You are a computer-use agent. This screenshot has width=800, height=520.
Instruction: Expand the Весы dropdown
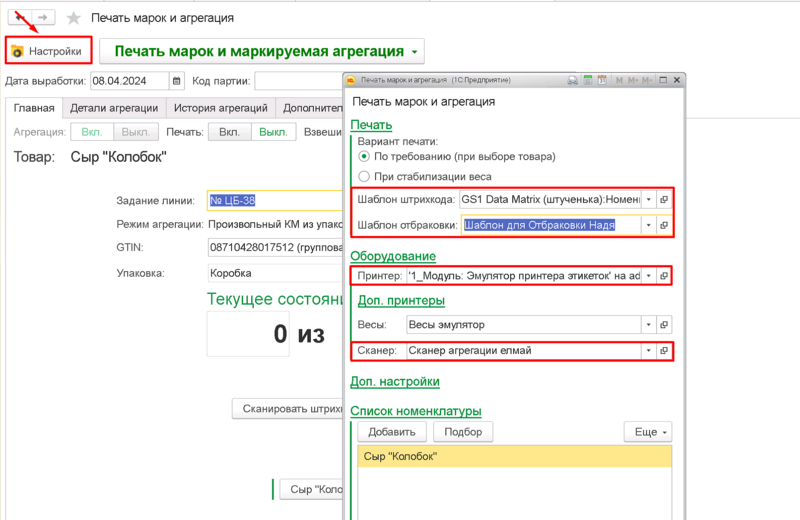coord(648,325)
